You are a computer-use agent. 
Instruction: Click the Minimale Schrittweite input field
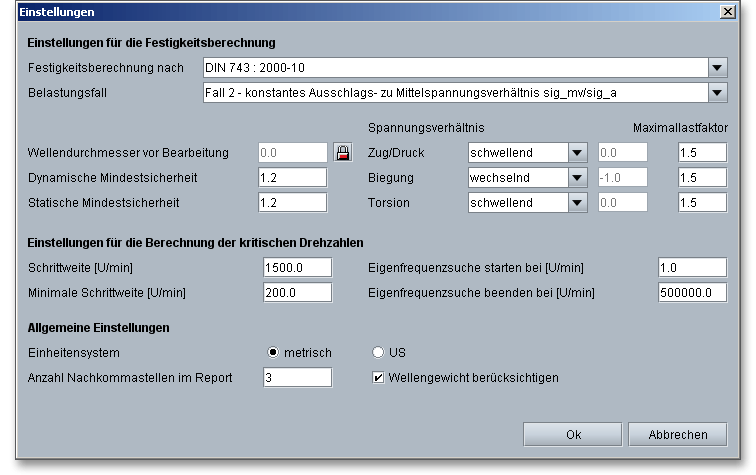click(x=297, y=293)
